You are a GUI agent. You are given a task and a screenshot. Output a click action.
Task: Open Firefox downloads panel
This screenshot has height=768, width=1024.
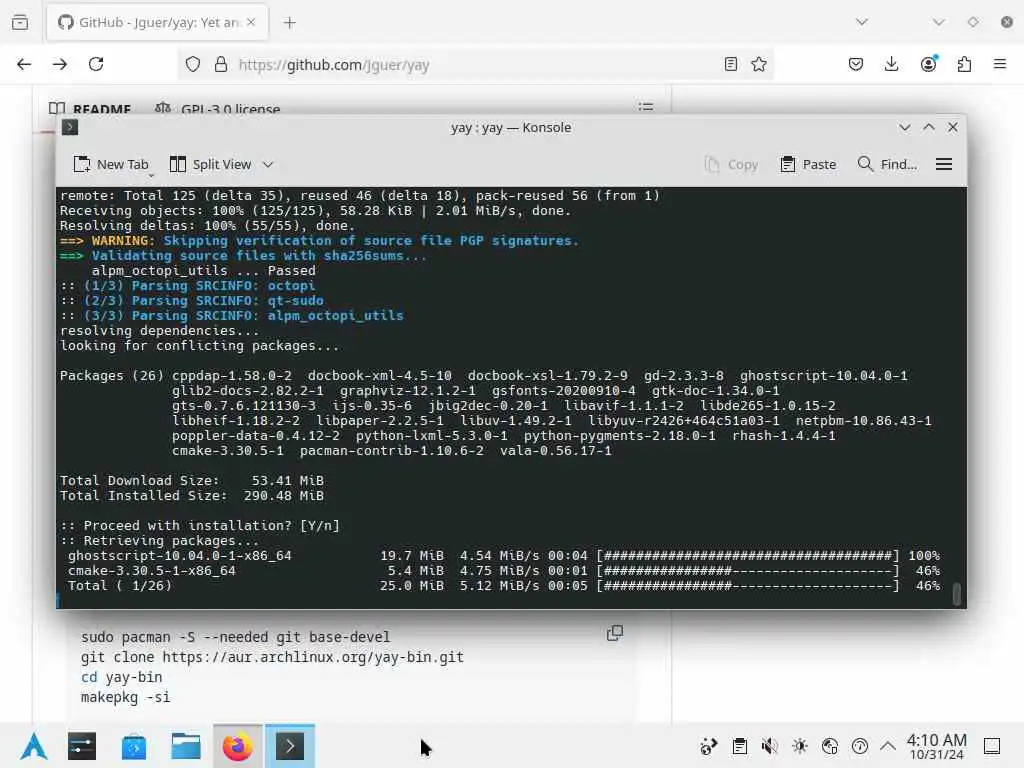coord(891,64)
